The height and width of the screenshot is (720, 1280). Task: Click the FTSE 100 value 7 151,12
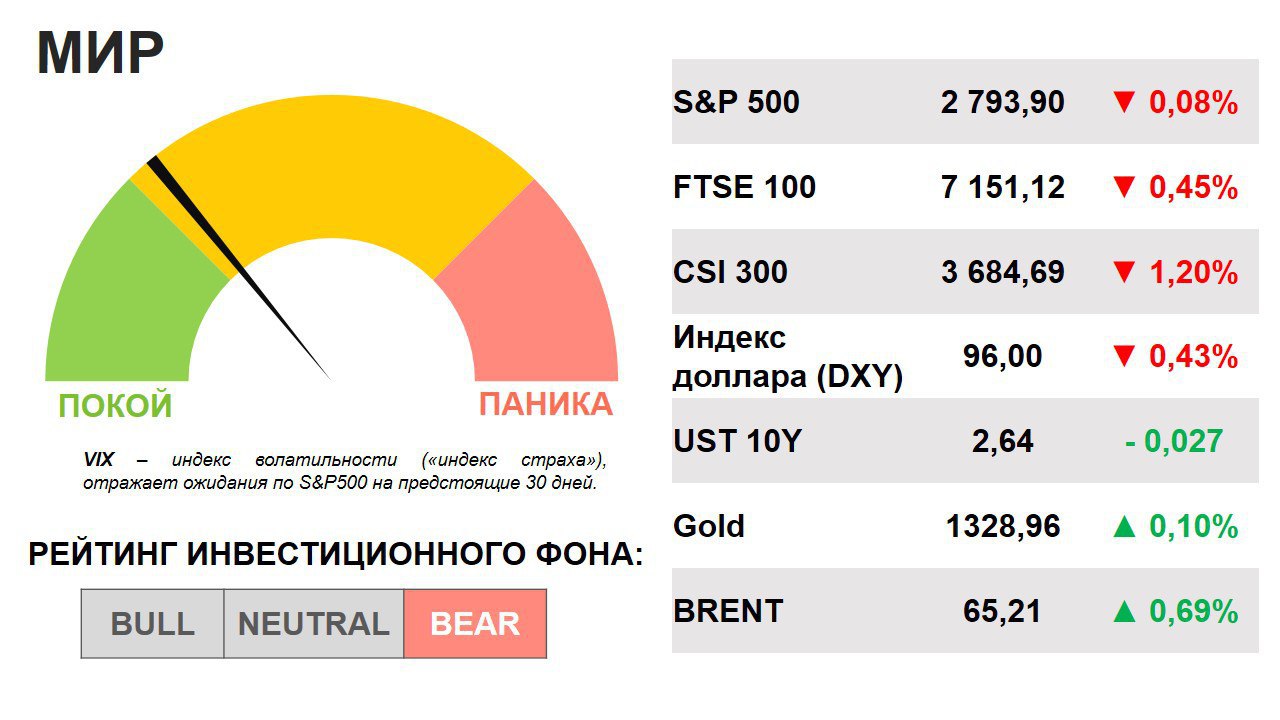(x=1002, y=187)
